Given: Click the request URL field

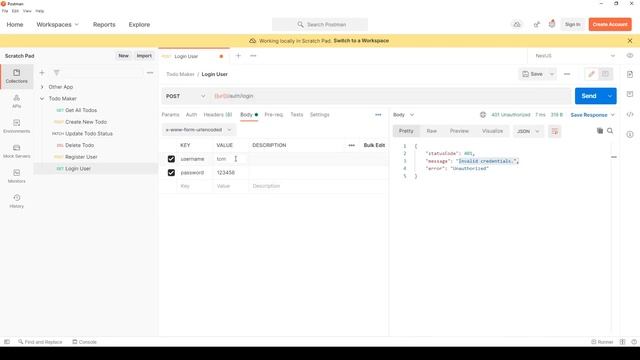Looking at the screenshot, I should pyautogui.click(x=391, y=96).
